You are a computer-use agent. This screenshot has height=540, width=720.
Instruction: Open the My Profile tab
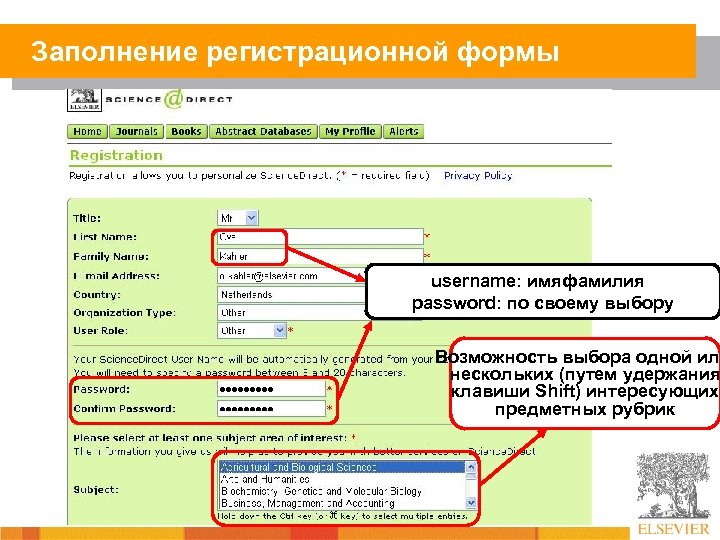(x=350, y=131)
